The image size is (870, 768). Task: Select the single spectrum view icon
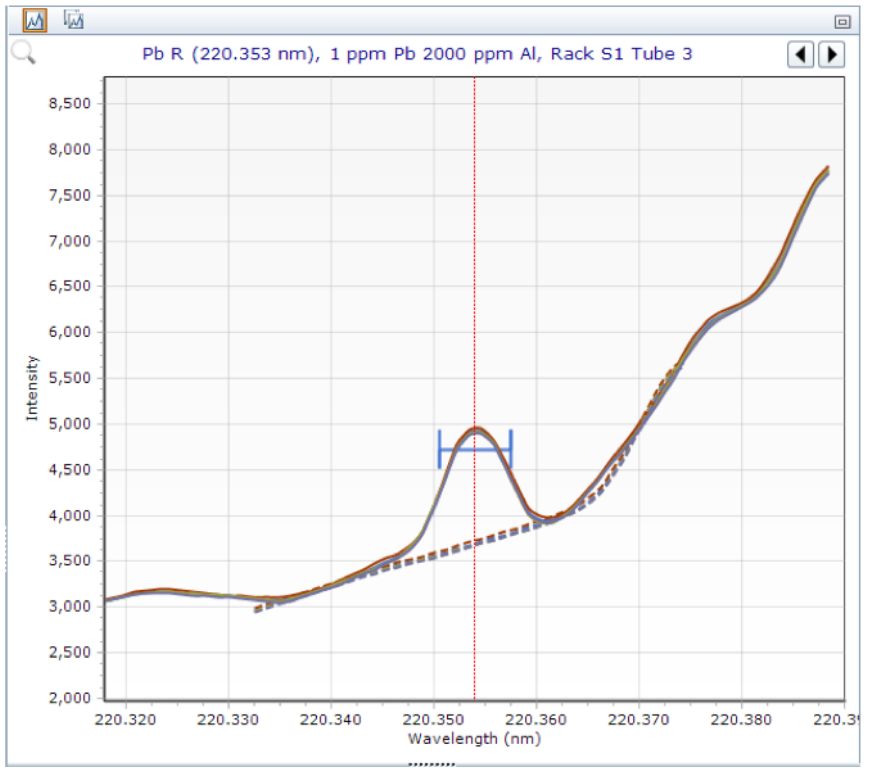[x=34, y=21]
